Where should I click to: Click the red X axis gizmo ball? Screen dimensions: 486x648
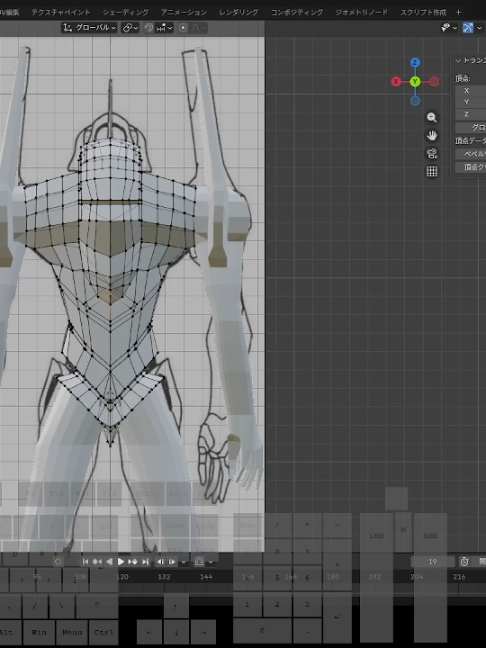point(396,81)
